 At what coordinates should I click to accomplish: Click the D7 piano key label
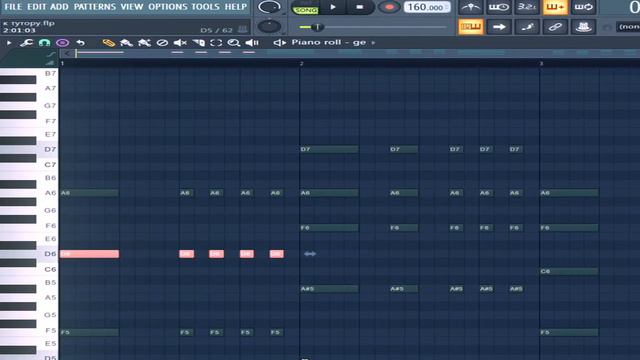click(50, 149)
